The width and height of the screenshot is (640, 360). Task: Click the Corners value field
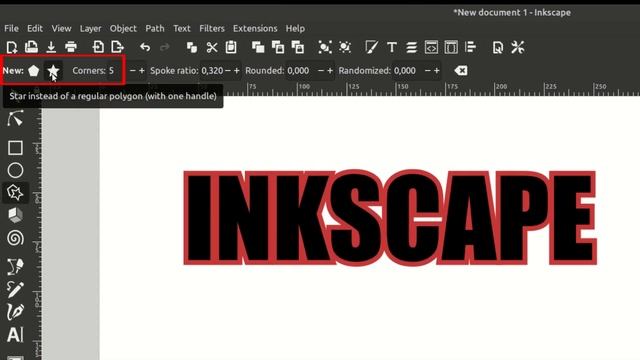click(x=116, y=71)
